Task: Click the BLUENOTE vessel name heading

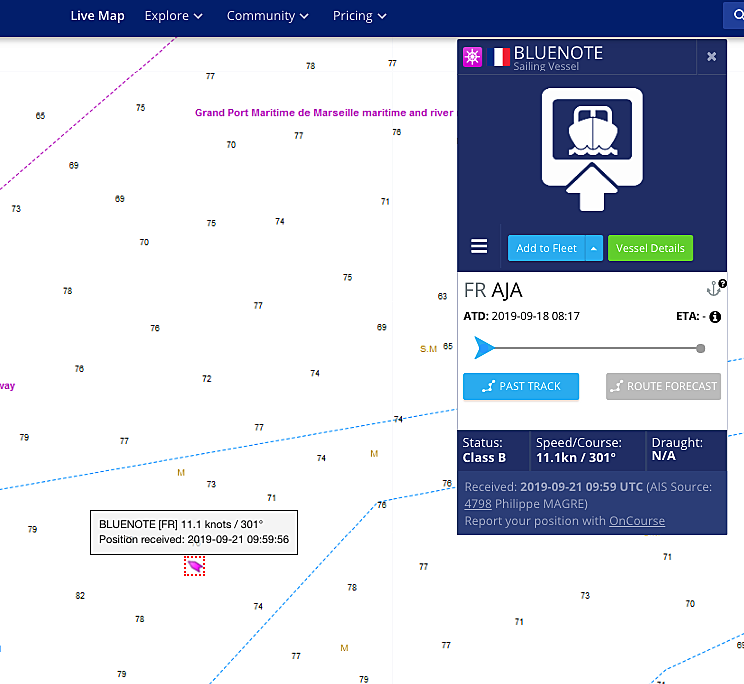Action: (558, 53)
